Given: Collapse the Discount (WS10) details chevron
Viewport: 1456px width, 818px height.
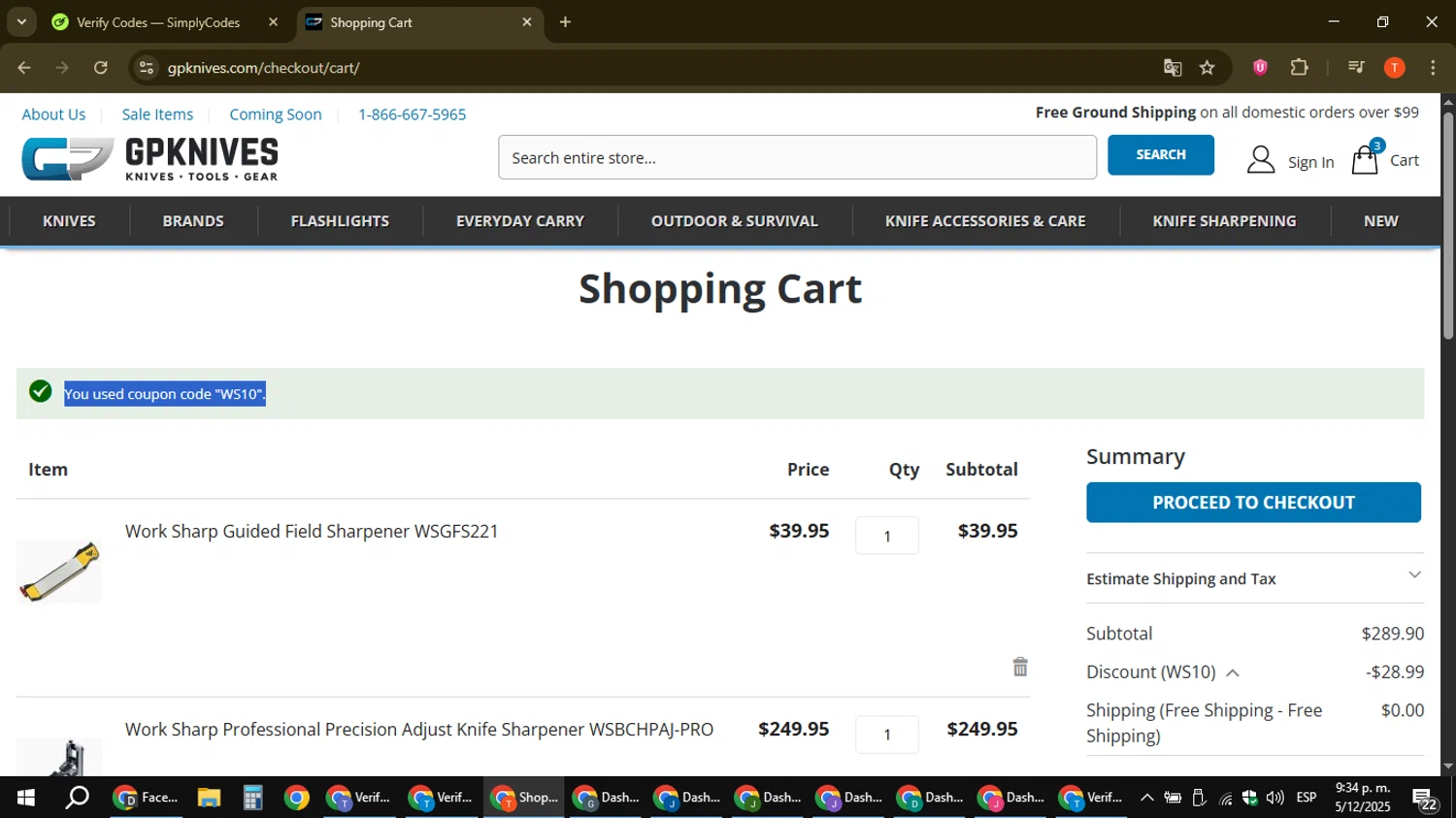Looking at the screenshot, I should tap(1233, 672).
